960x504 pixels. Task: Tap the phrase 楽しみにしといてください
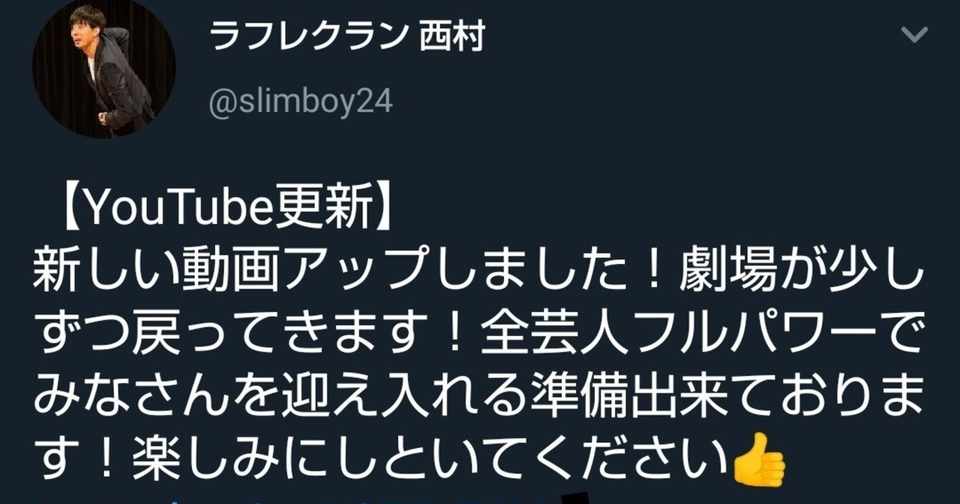429,461
